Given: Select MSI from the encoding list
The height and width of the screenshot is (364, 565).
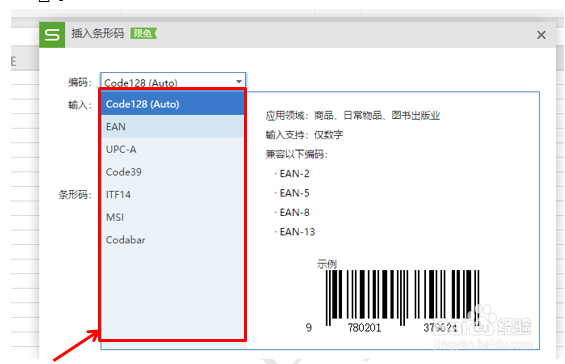Looking at the screenshot, I should pyautogui.click(x=173, y=217).
